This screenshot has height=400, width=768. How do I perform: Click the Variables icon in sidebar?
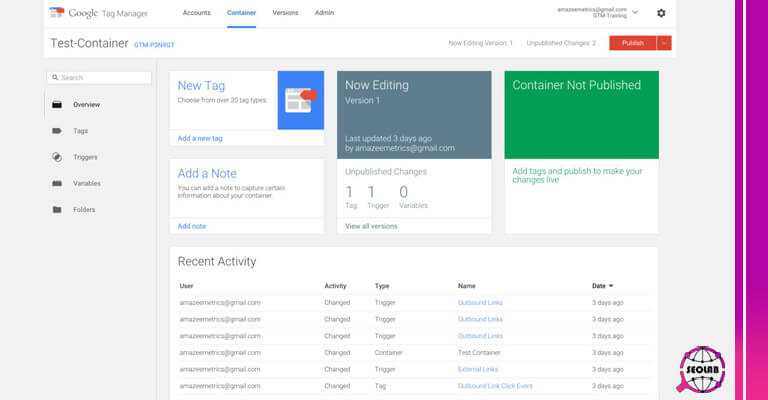[57, 183]
